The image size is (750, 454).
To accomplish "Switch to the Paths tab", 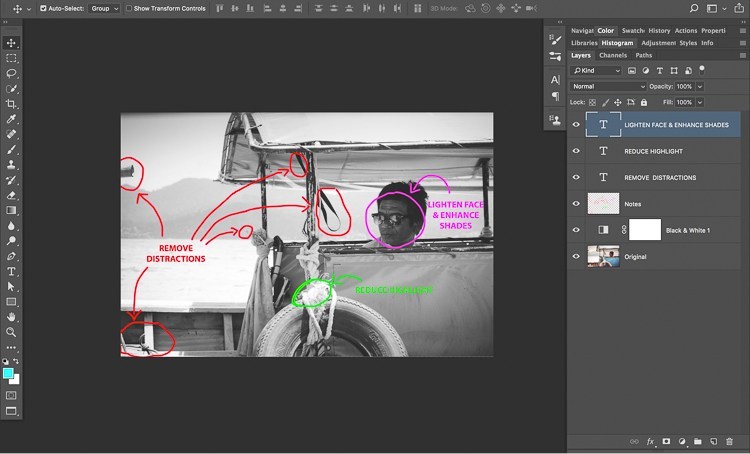I will (x=643, y=55).
